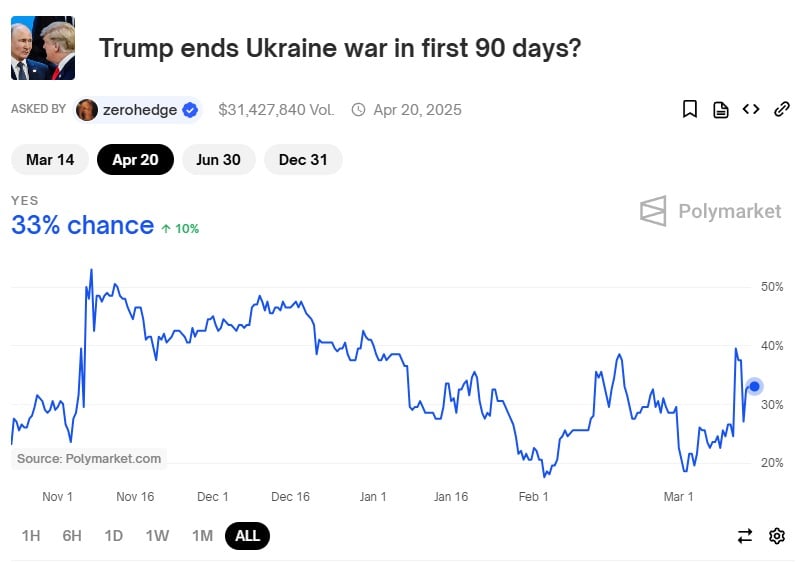The image size is (805, 562).
Task: Open chart settings gear icon
Action: (777, 536)
